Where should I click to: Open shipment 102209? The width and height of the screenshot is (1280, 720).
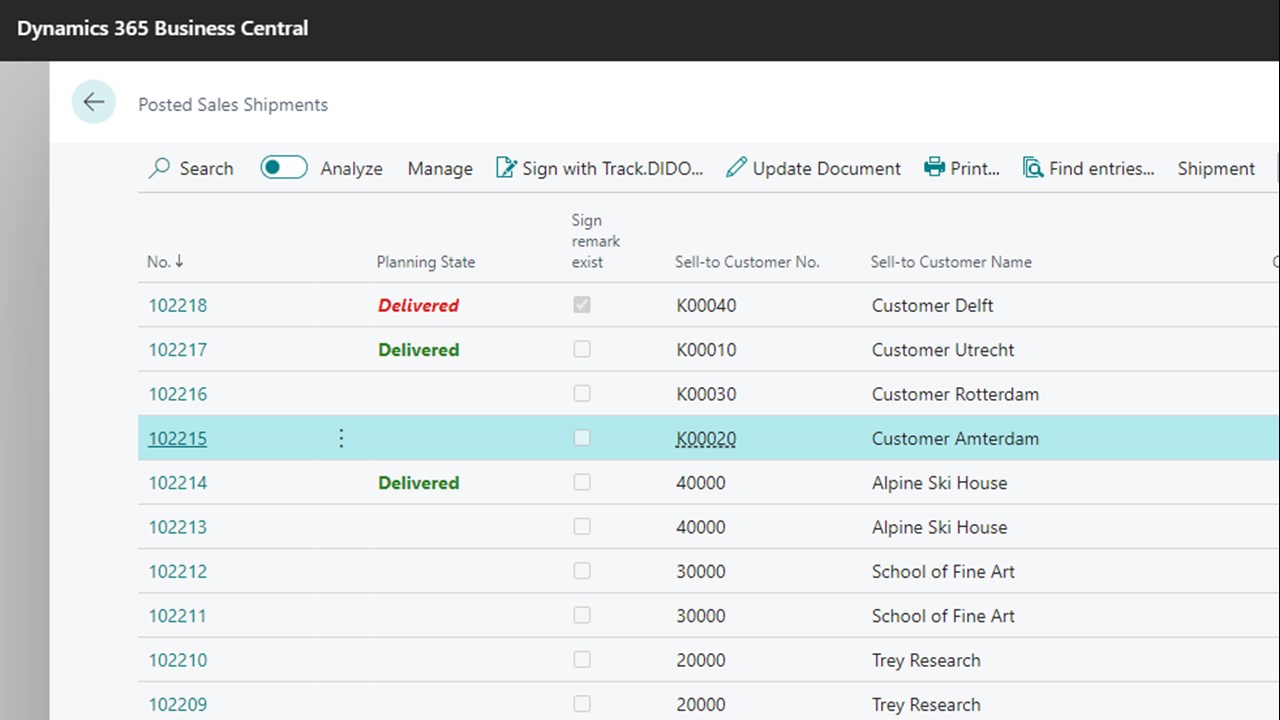pyautogui.click(x=178, y=704)
